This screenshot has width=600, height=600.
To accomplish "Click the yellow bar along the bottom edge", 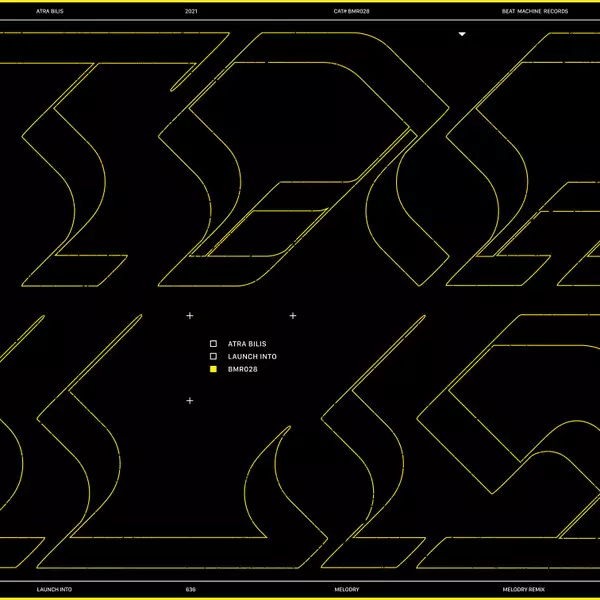I will point(300,598).
